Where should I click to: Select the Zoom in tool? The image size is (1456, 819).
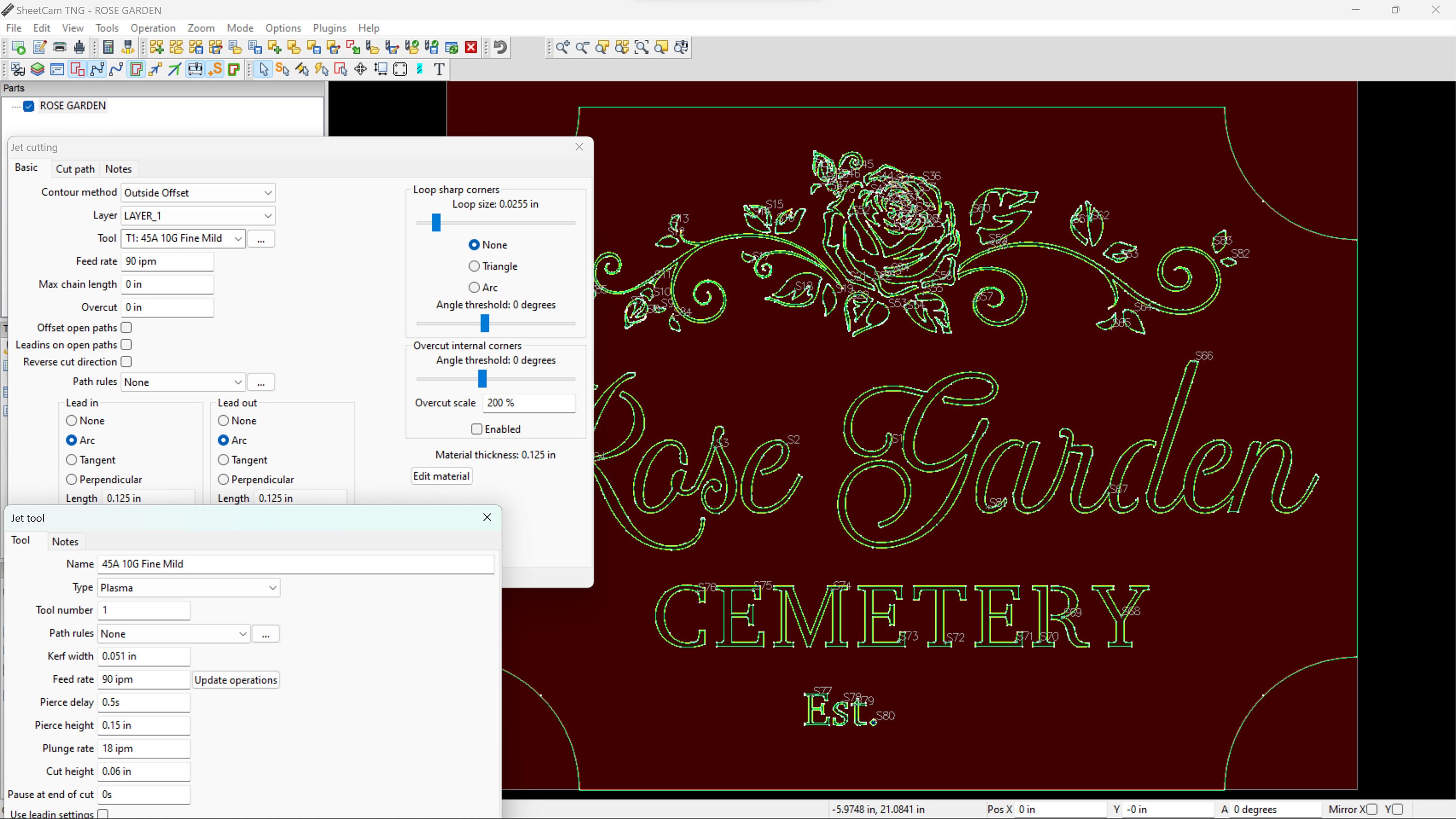click(563, 48)
